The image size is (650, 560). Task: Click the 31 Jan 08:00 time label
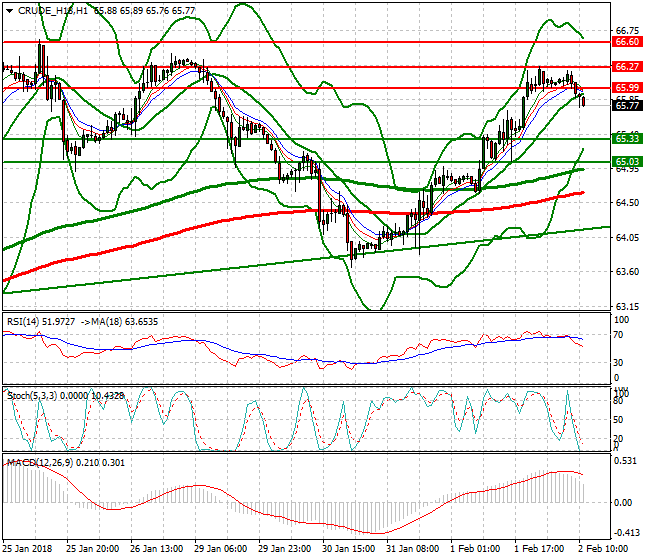[x=412, y=549]
